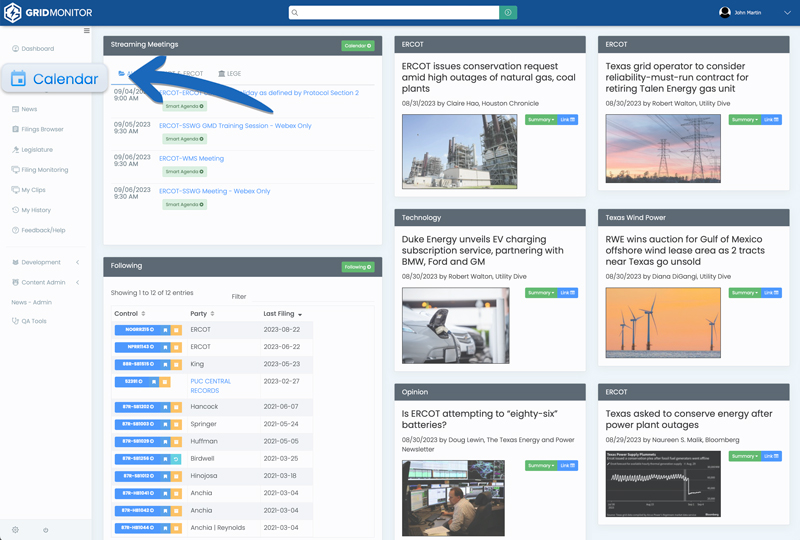Open My History in the sidebar
Viewport: 800px width, 540px height.
pyautogui.click(x=31, y=210)
